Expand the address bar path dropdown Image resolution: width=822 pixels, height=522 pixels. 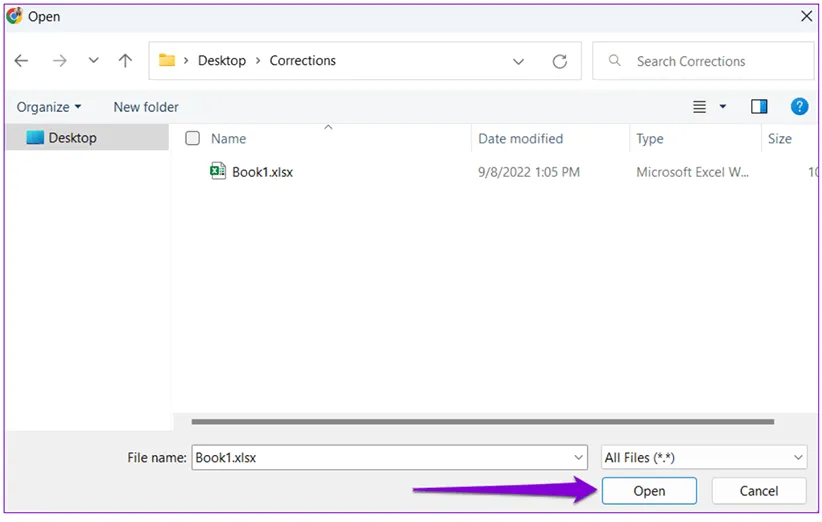(518, 61)
